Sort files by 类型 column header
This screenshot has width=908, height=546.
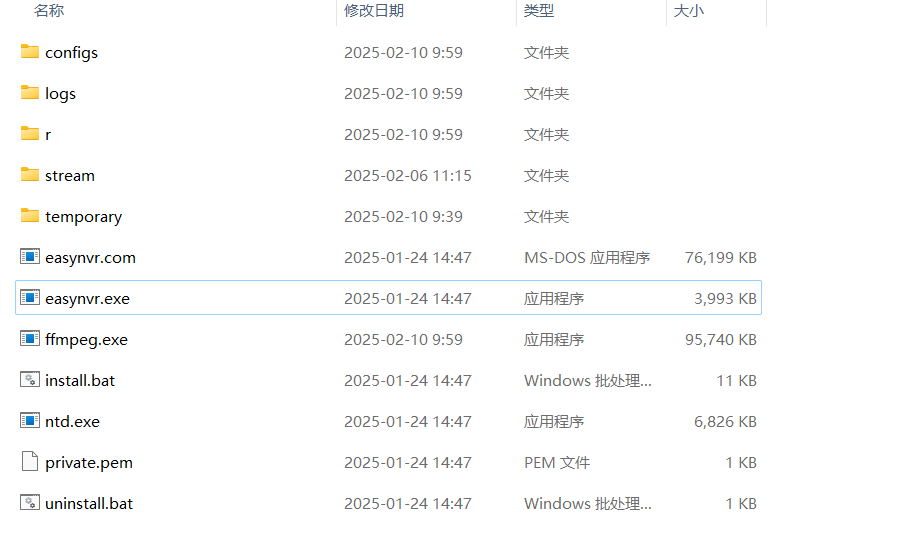point(539,10)
